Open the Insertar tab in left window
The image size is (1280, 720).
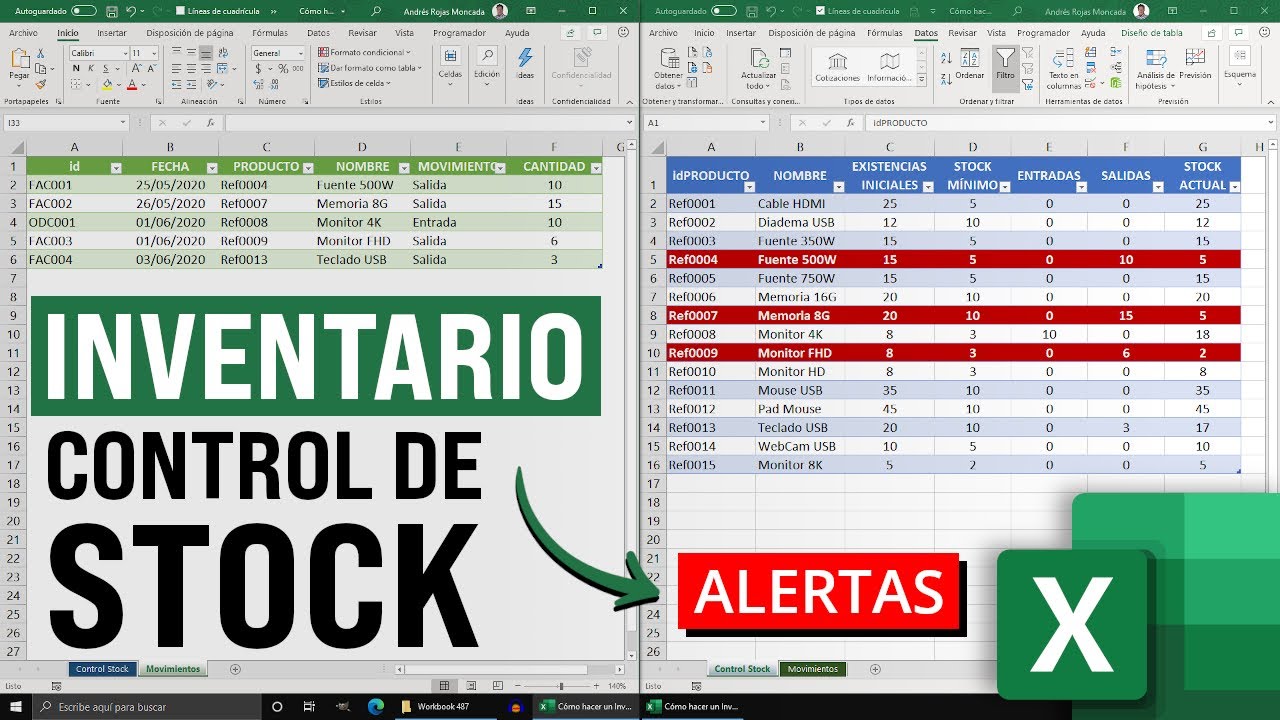(112, 33)
